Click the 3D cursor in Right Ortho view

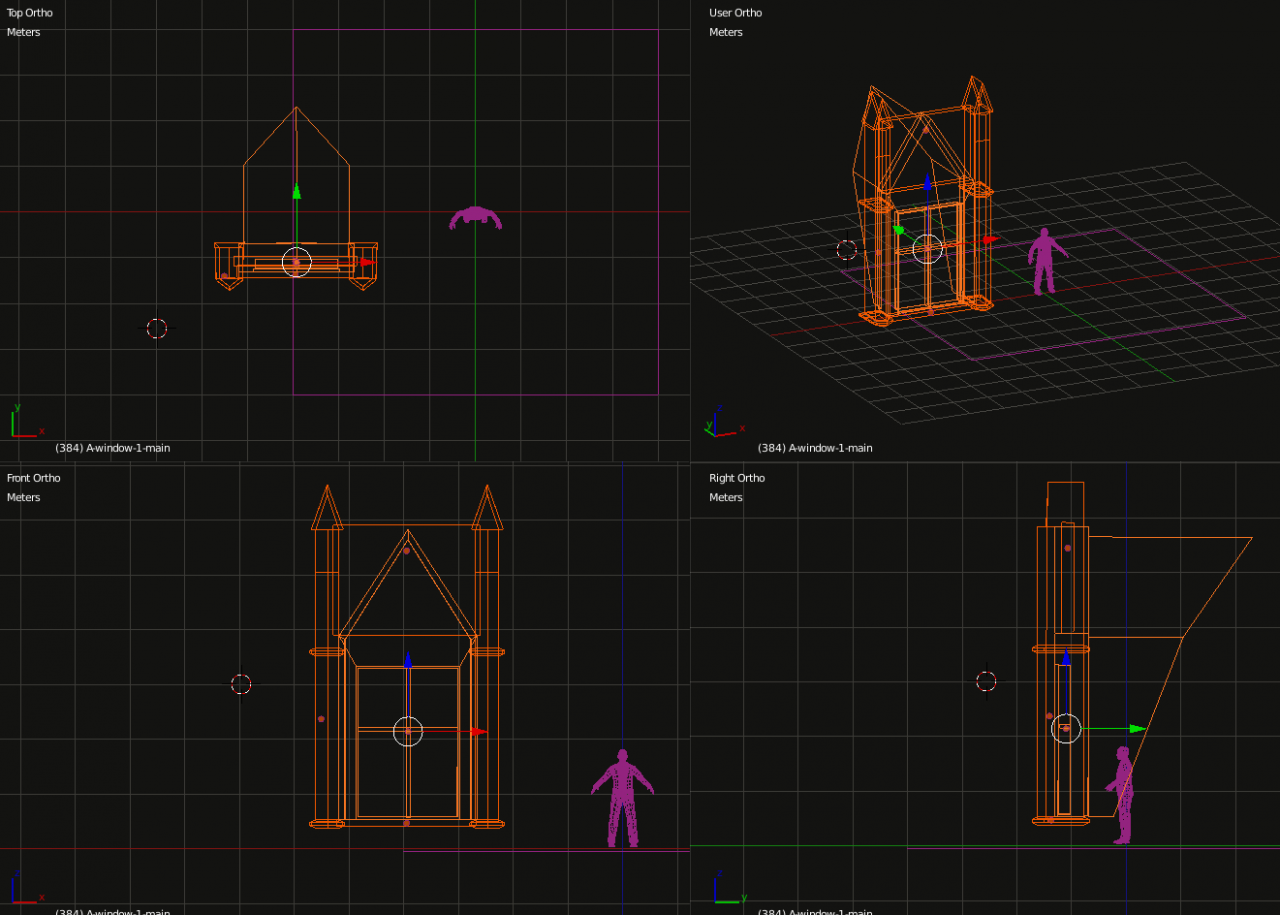tap(986, 682)
